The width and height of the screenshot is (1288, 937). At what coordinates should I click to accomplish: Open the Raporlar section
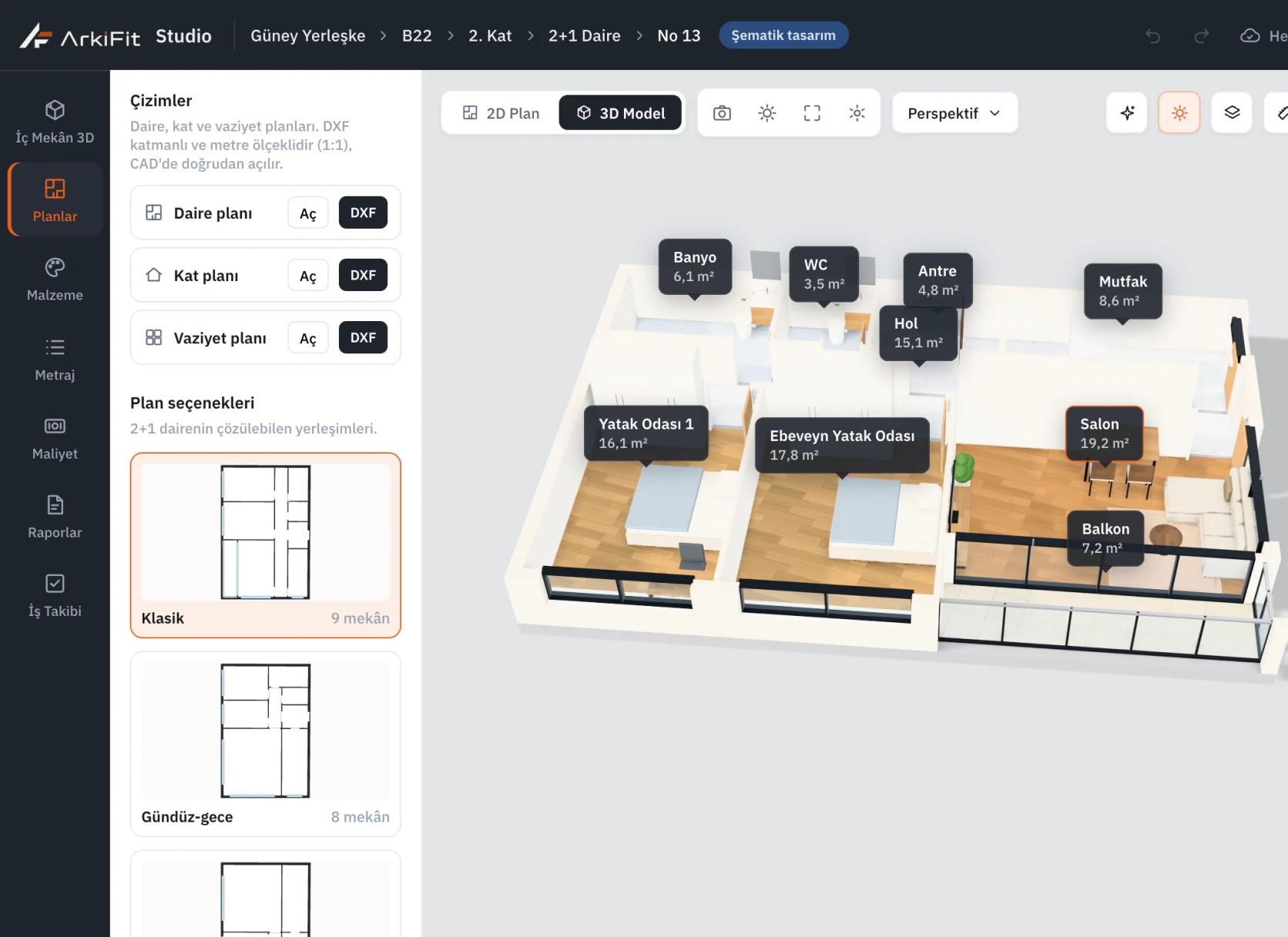55,517
